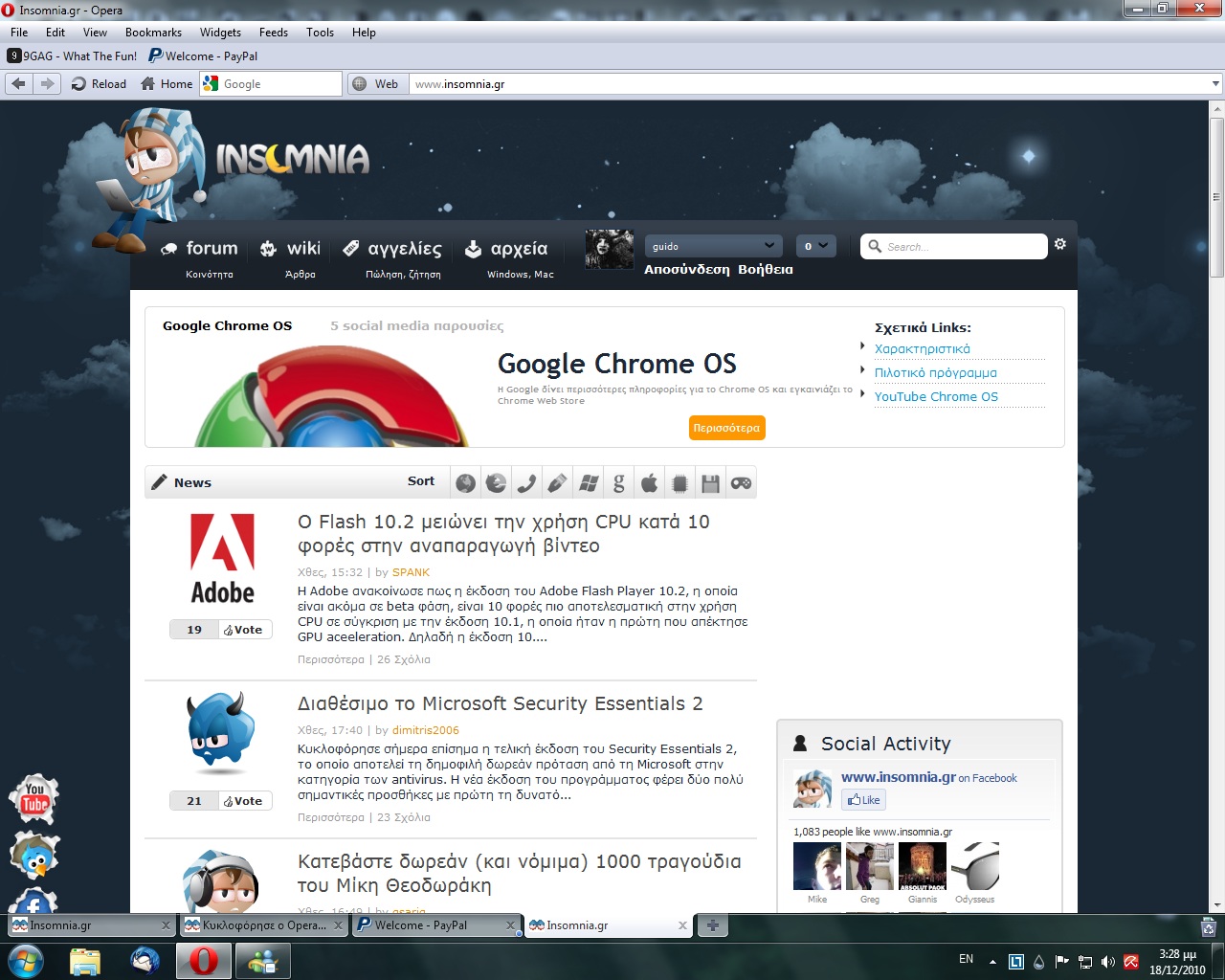The width and height of the screenshot is (1225, 980).
Task: Open Windows Explorer folder in the taskbar
Action: point(85,960)
